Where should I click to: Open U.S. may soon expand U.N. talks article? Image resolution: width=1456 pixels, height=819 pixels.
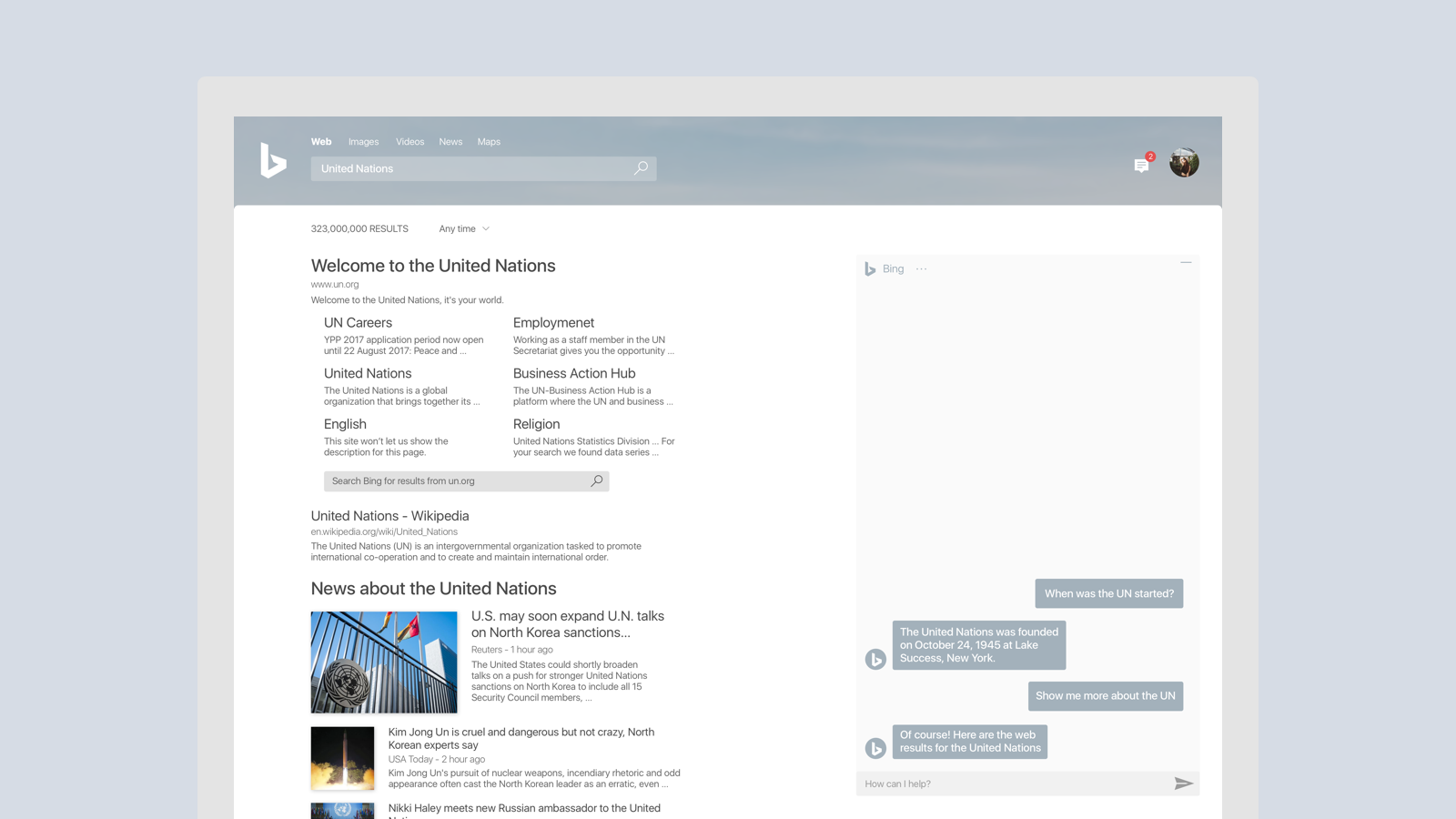pos(568,624)
